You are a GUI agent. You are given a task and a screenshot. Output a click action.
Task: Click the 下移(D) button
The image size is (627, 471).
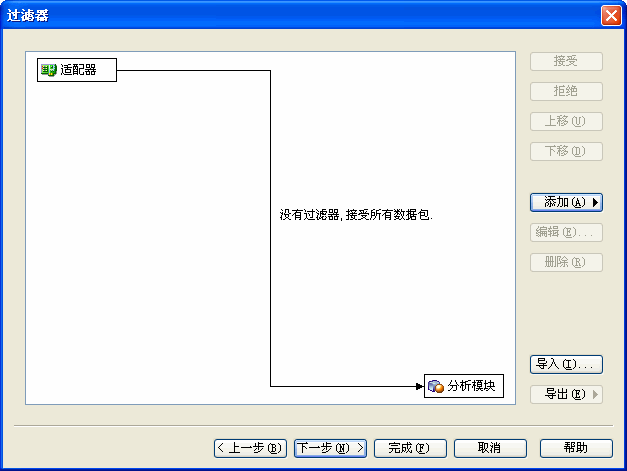click(566, 151)
